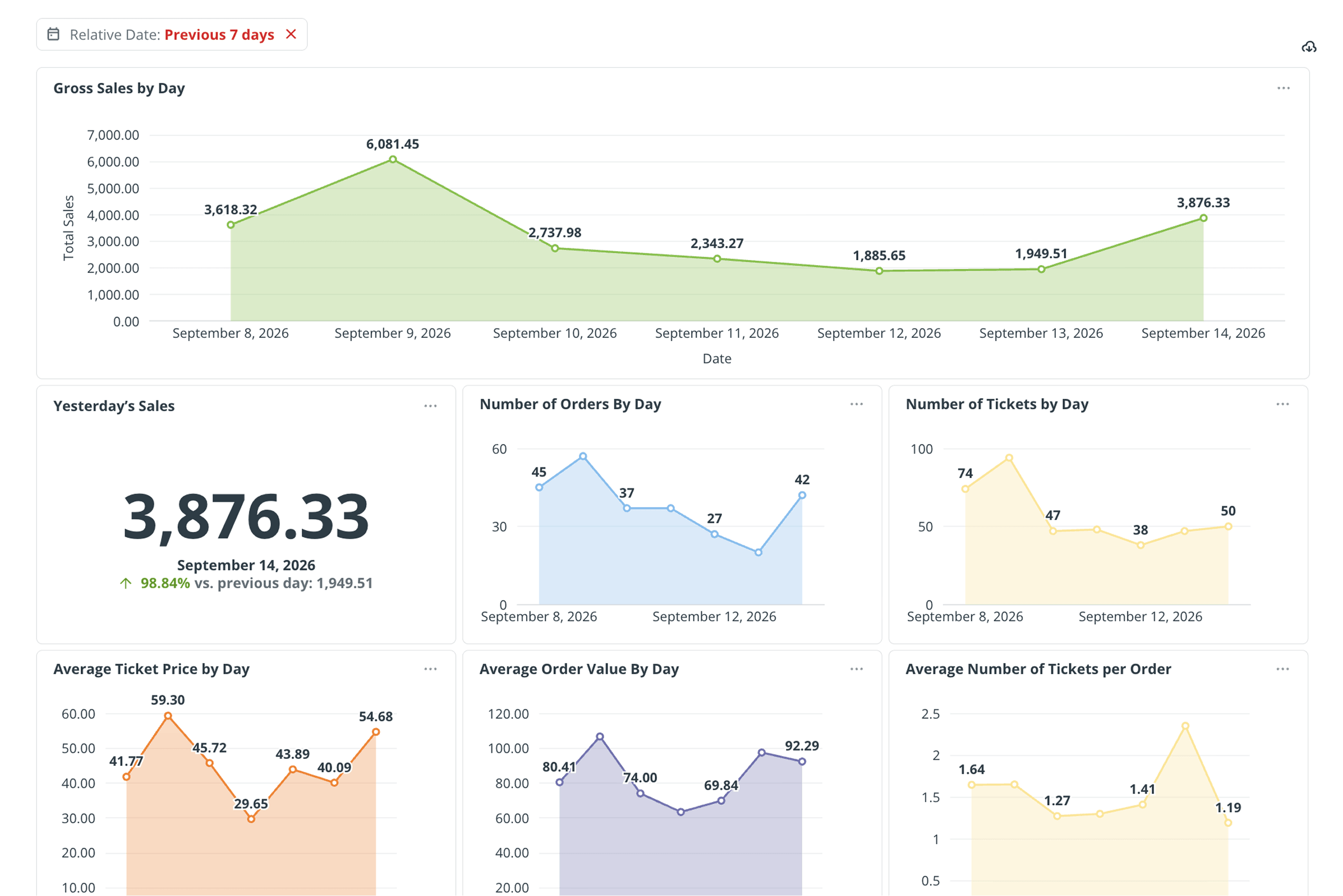Click the Total Sales axis label
Viewport: 1343px width, 896px height.
69,228
